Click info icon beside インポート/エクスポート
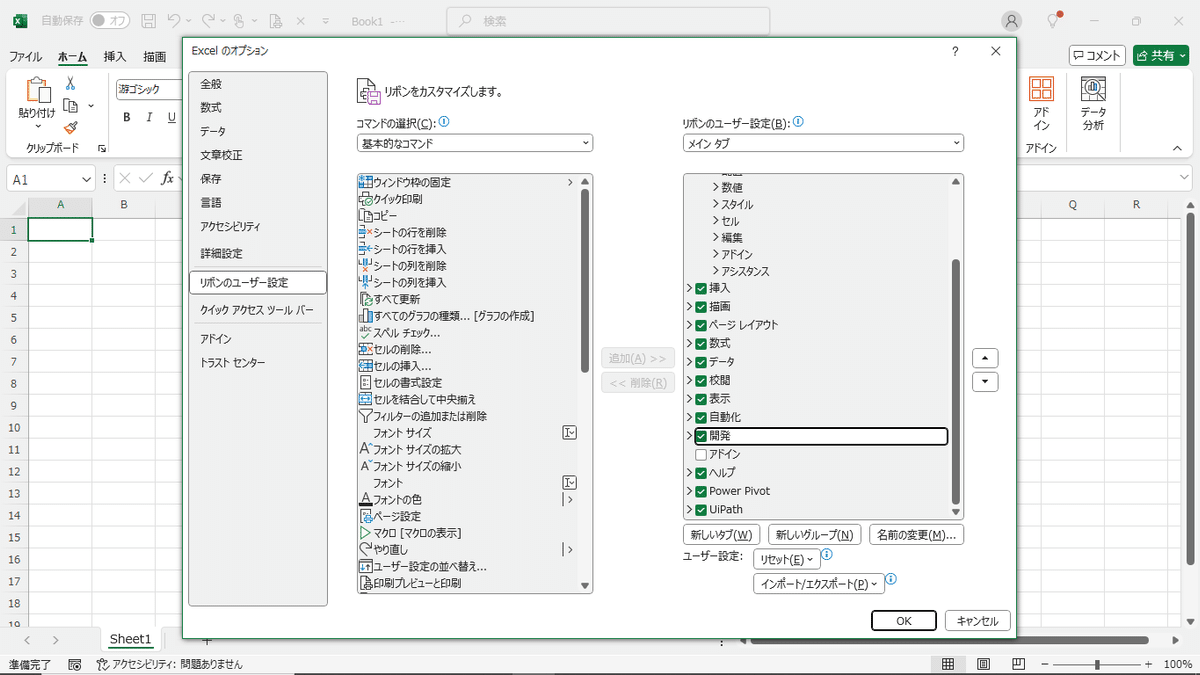This screenshot has height=675, width=1200. click(891, 579)
